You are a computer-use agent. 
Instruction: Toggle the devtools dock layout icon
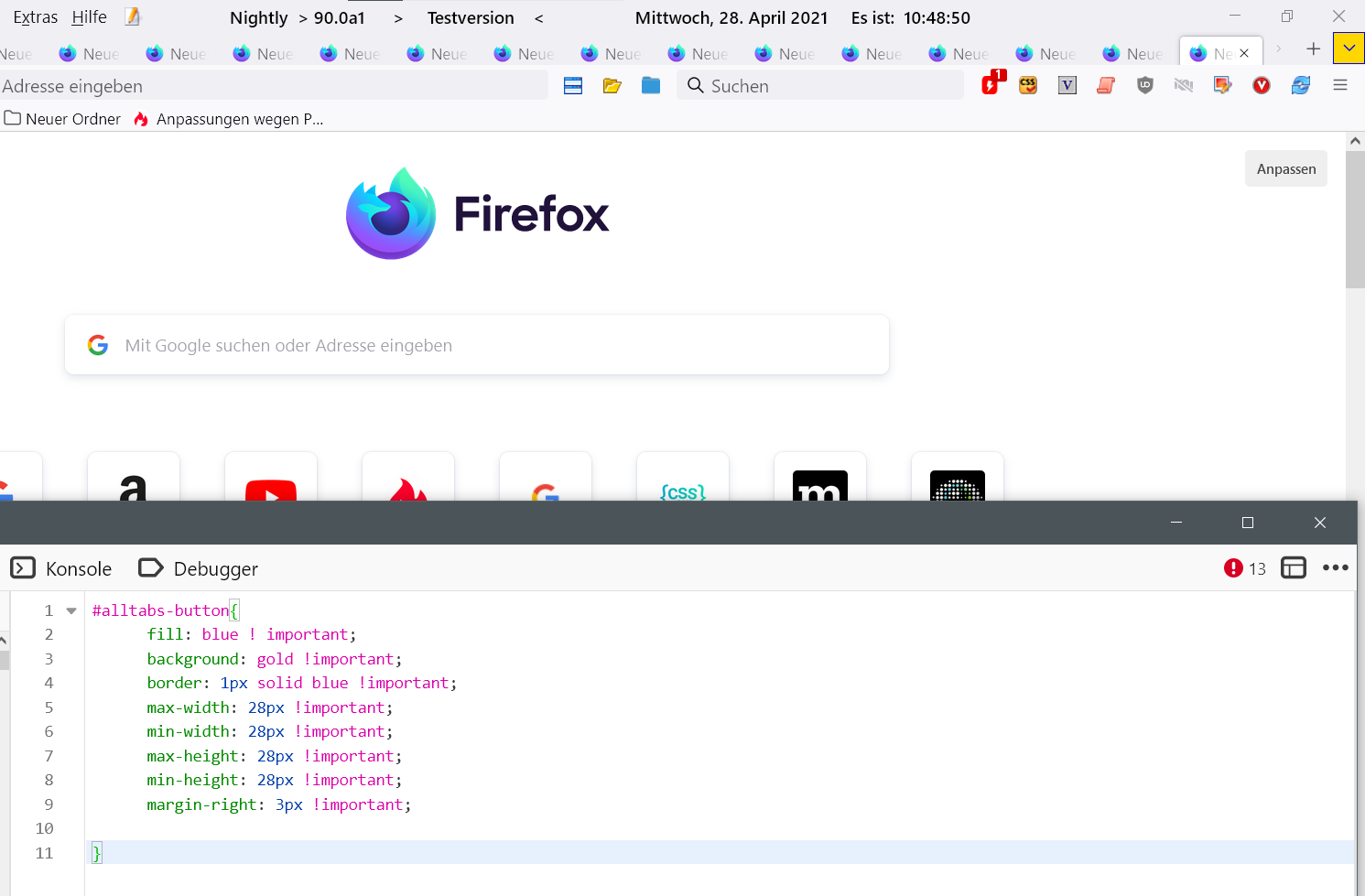1293,568
